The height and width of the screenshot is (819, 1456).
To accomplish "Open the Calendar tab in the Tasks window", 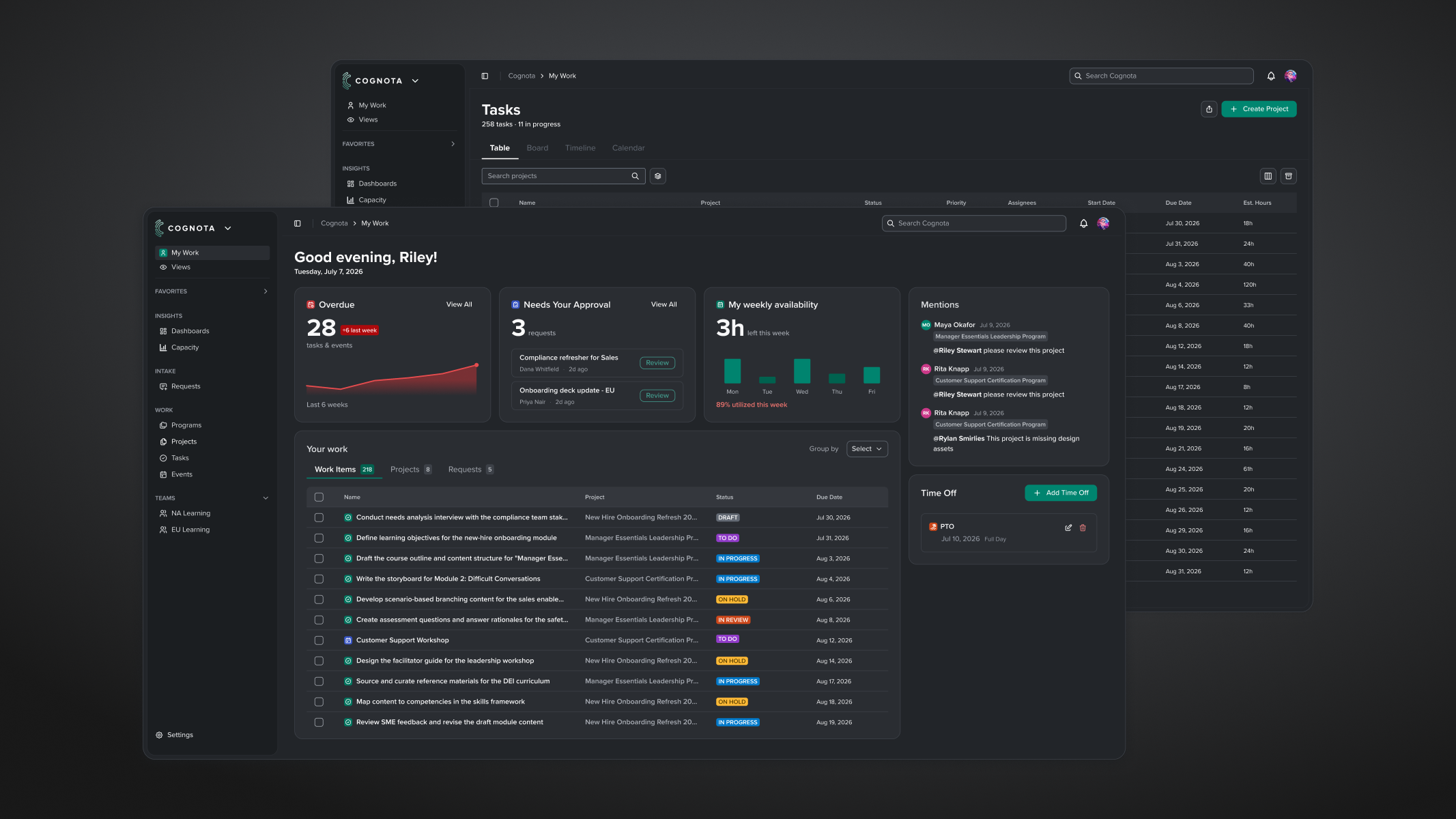I will pos(628,148).
